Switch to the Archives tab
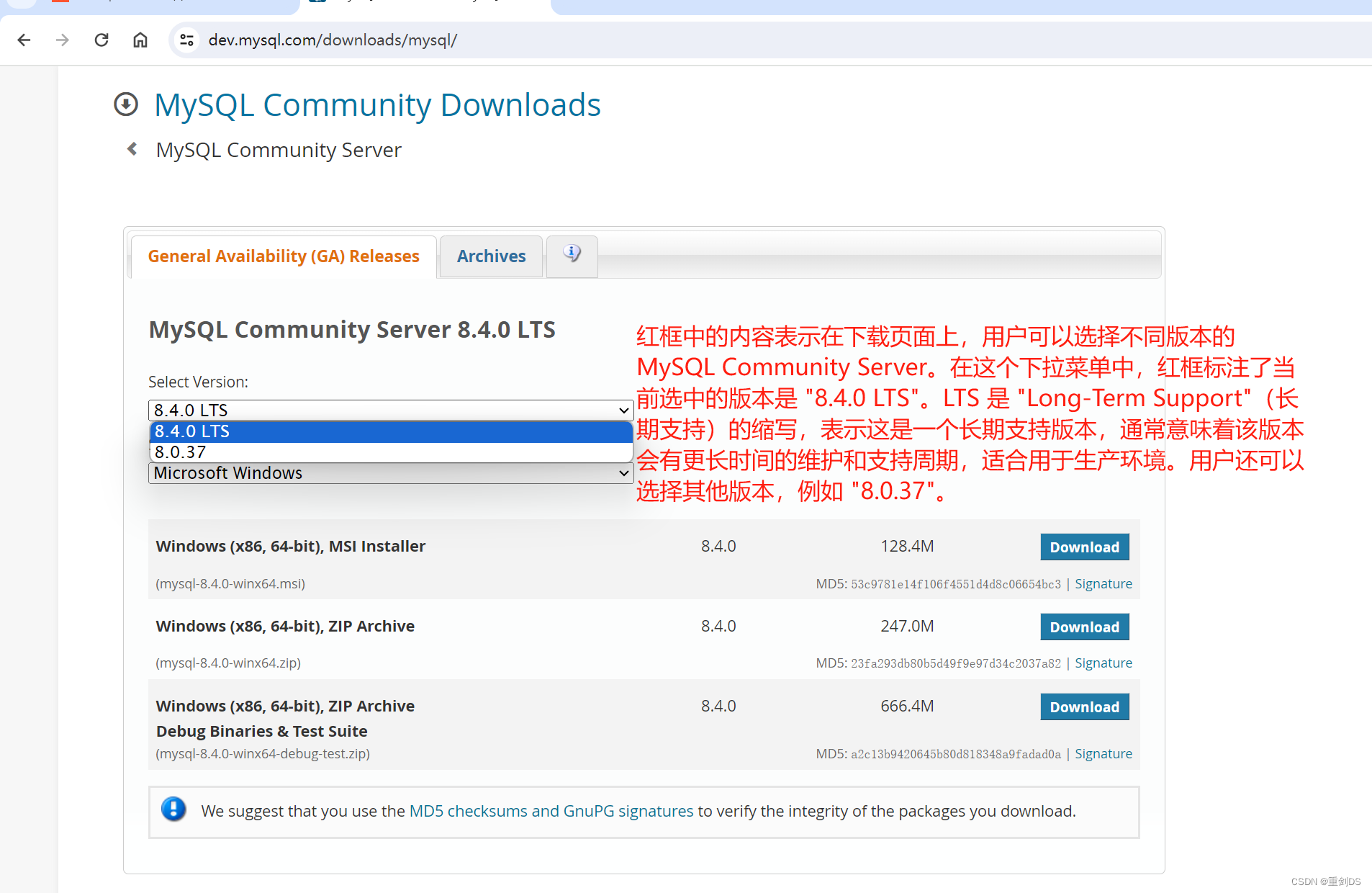Screen dimensions: 1372x893 [492, 256]
